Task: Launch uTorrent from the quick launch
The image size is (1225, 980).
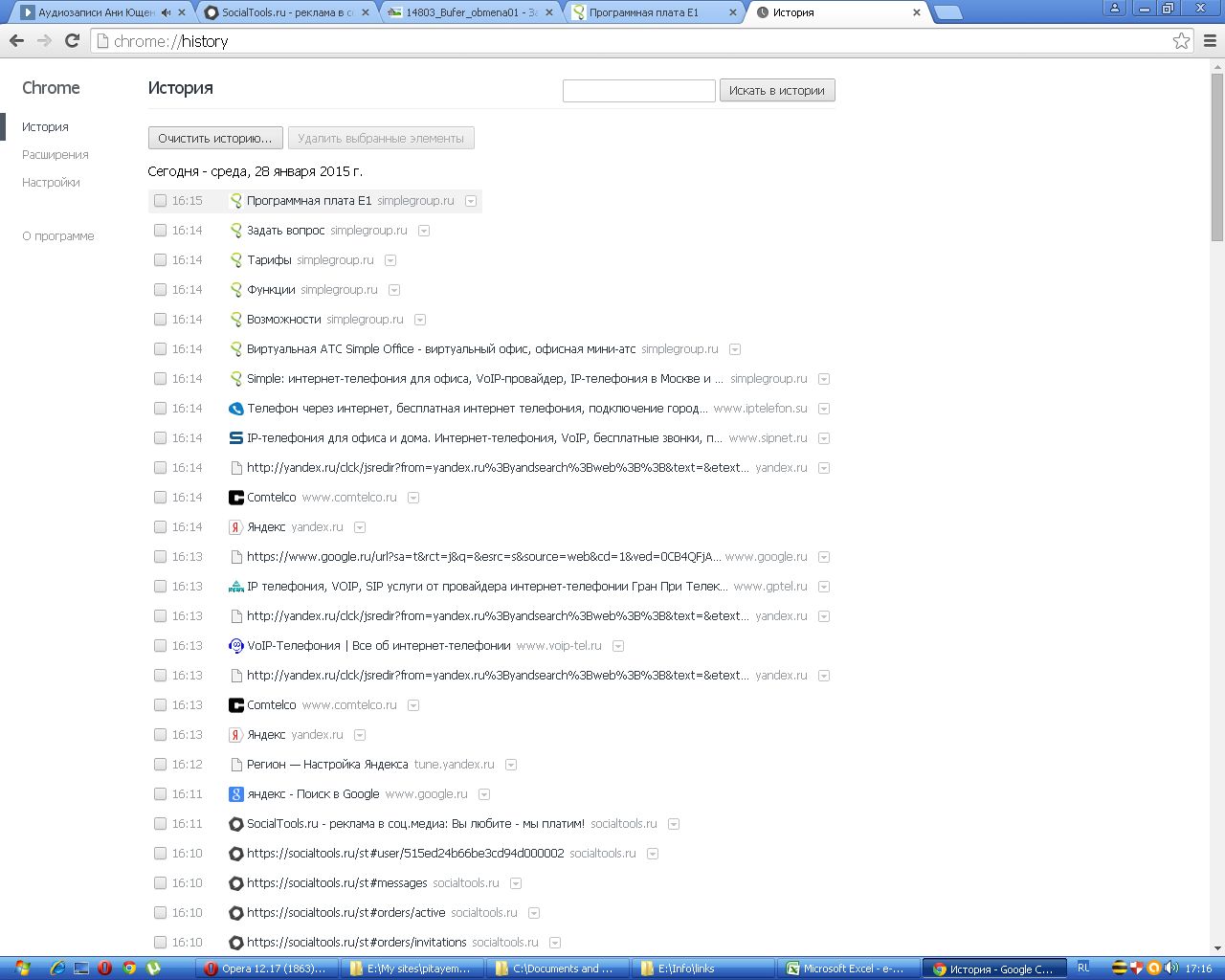Action: tap(152, 969)
